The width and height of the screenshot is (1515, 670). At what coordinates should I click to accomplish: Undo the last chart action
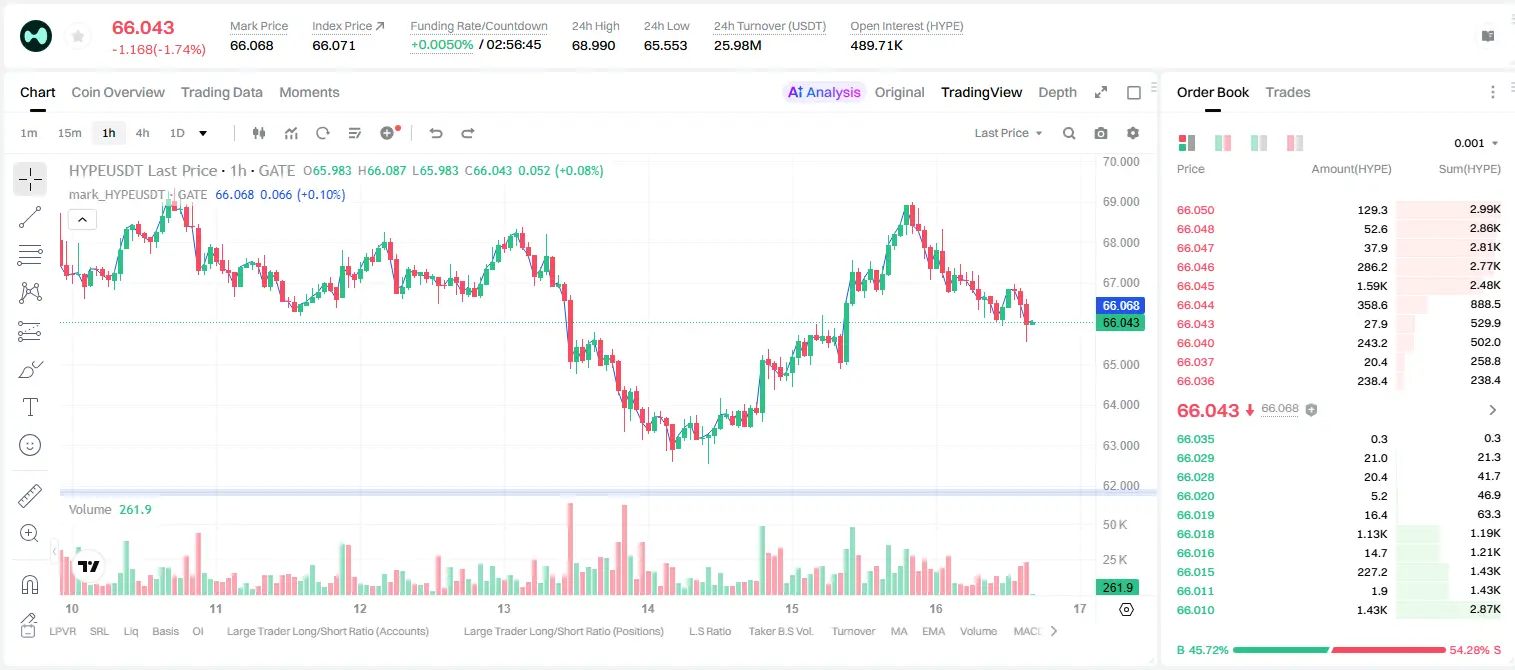[x=435, y=133]
